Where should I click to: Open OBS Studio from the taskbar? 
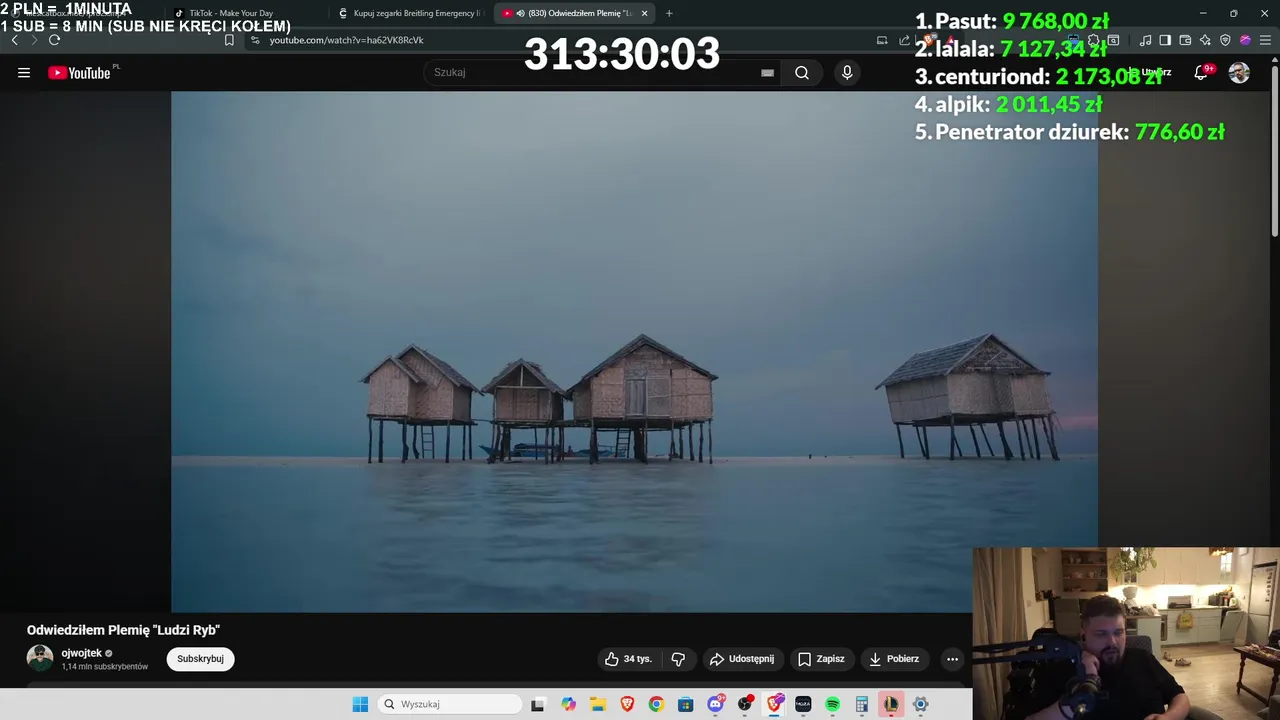click(745, 704)
